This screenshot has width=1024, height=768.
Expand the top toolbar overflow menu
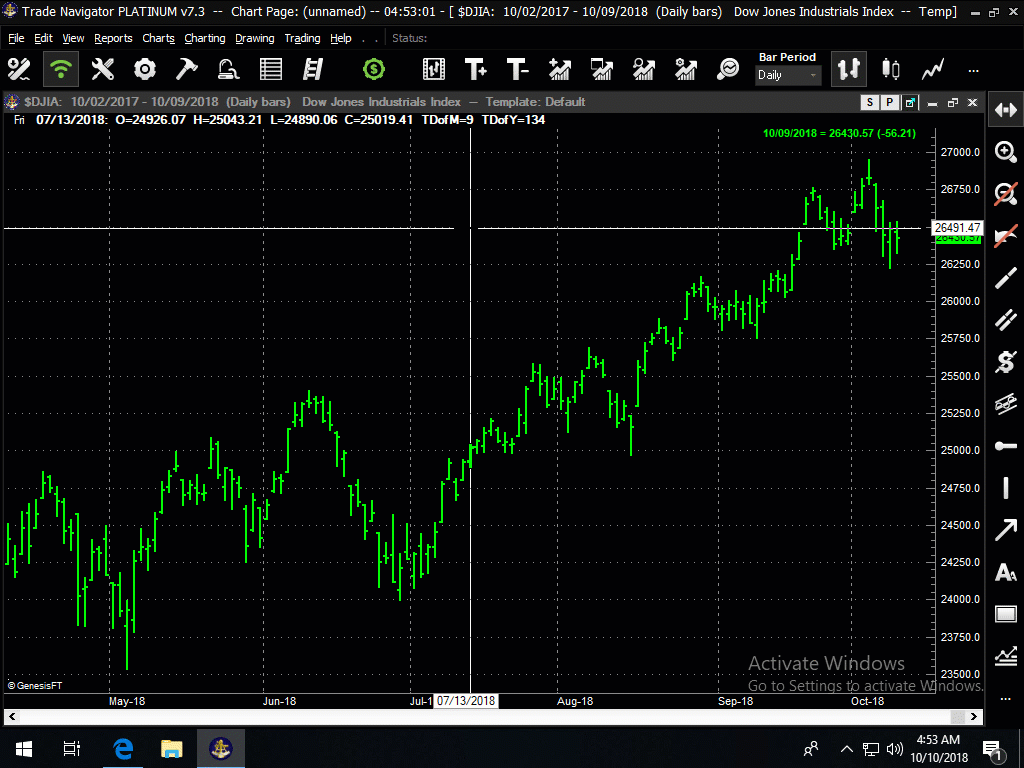974,71
